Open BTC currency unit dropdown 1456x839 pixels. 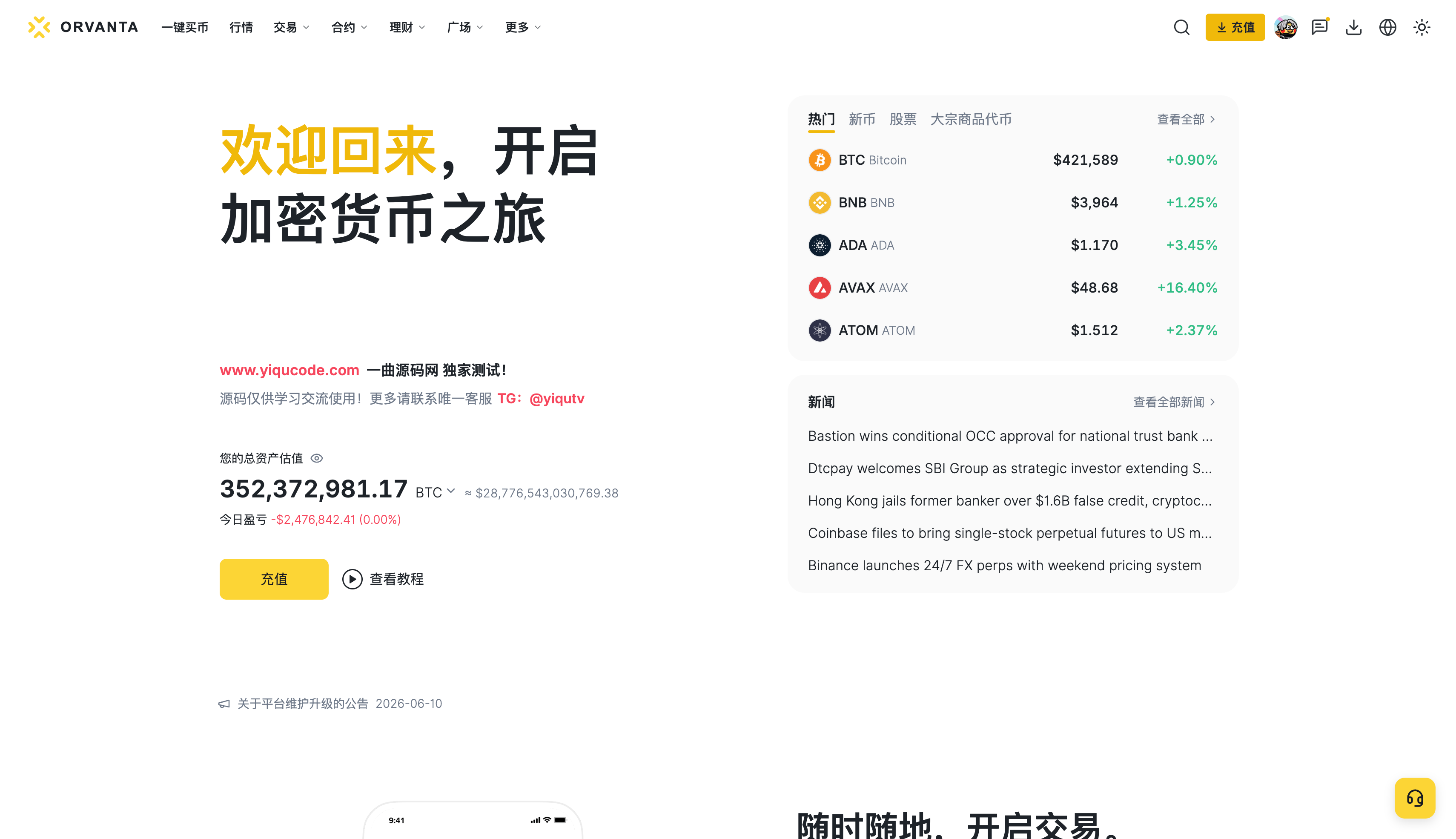point(436,492)
